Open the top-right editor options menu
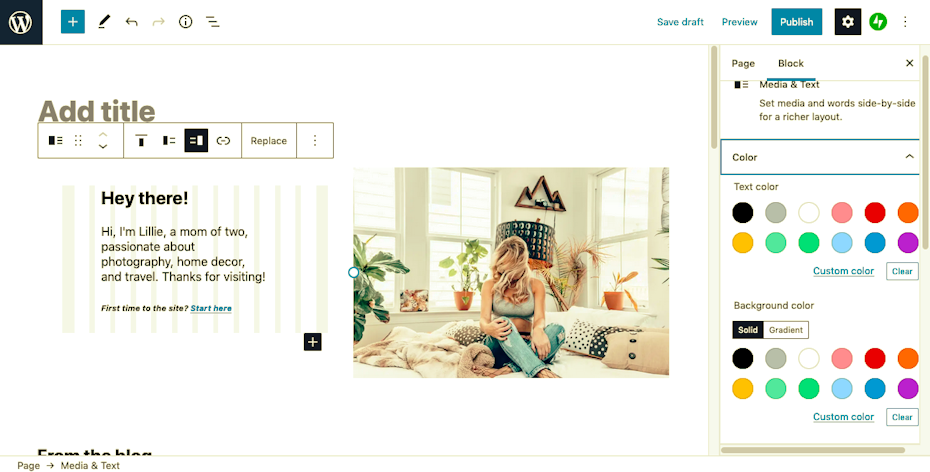Image resolution: width=930 pixels, height=472 pixels. click(905, 22)
